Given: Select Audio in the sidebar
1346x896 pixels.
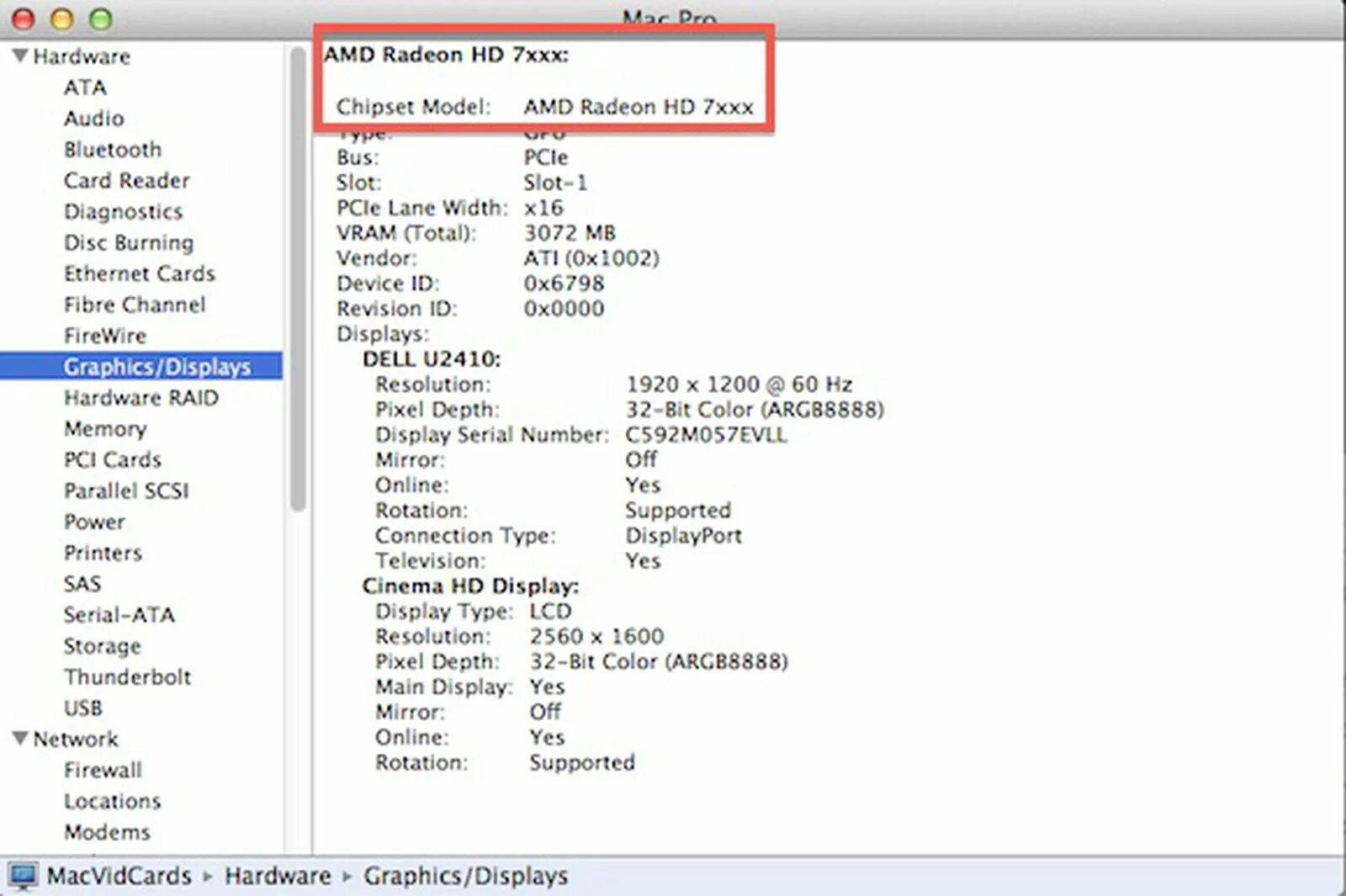Looking at the screenshot, I should pos(94,119).
